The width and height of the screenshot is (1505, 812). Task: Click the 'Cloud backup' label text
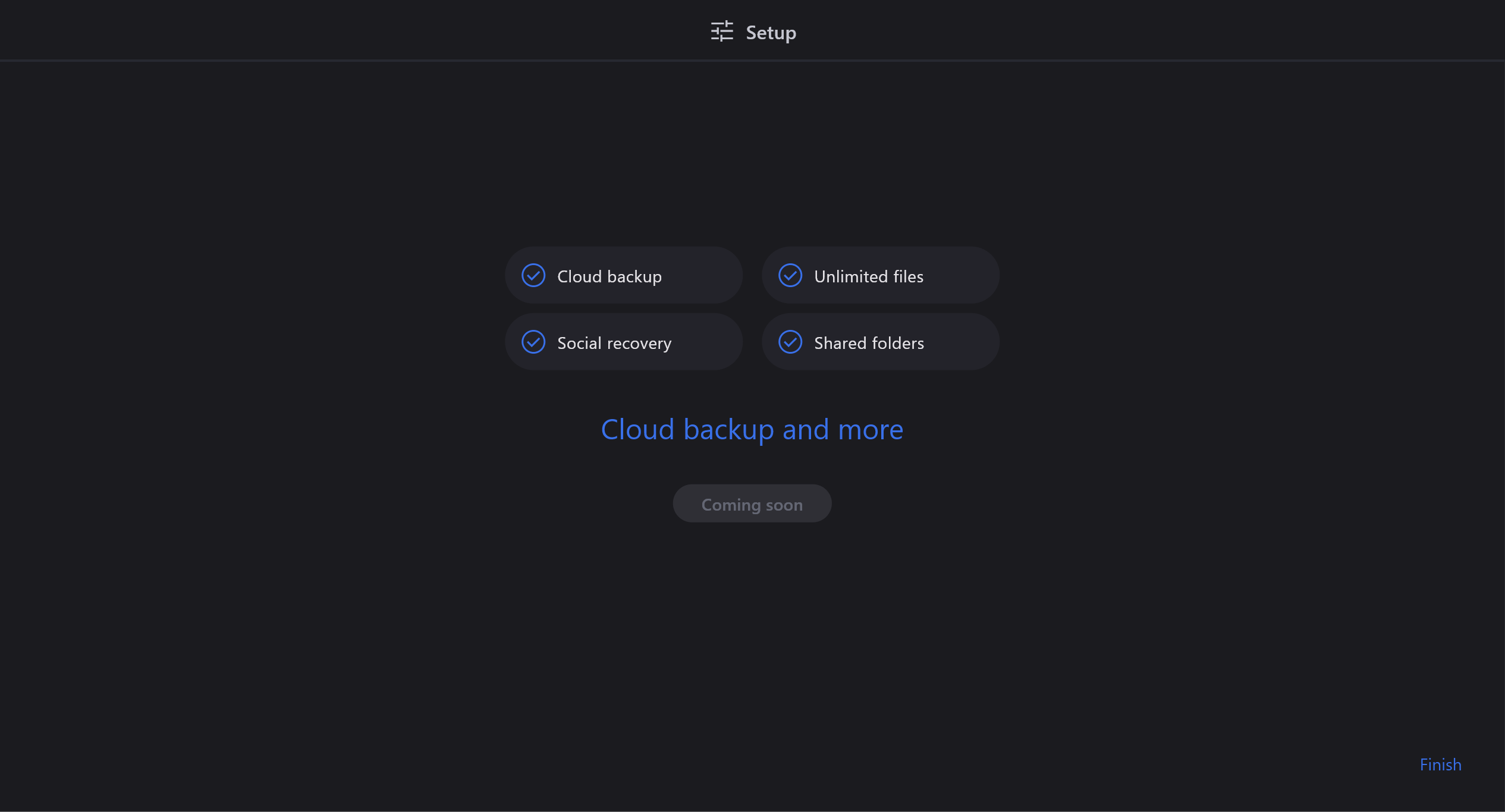tap(609, 277)
